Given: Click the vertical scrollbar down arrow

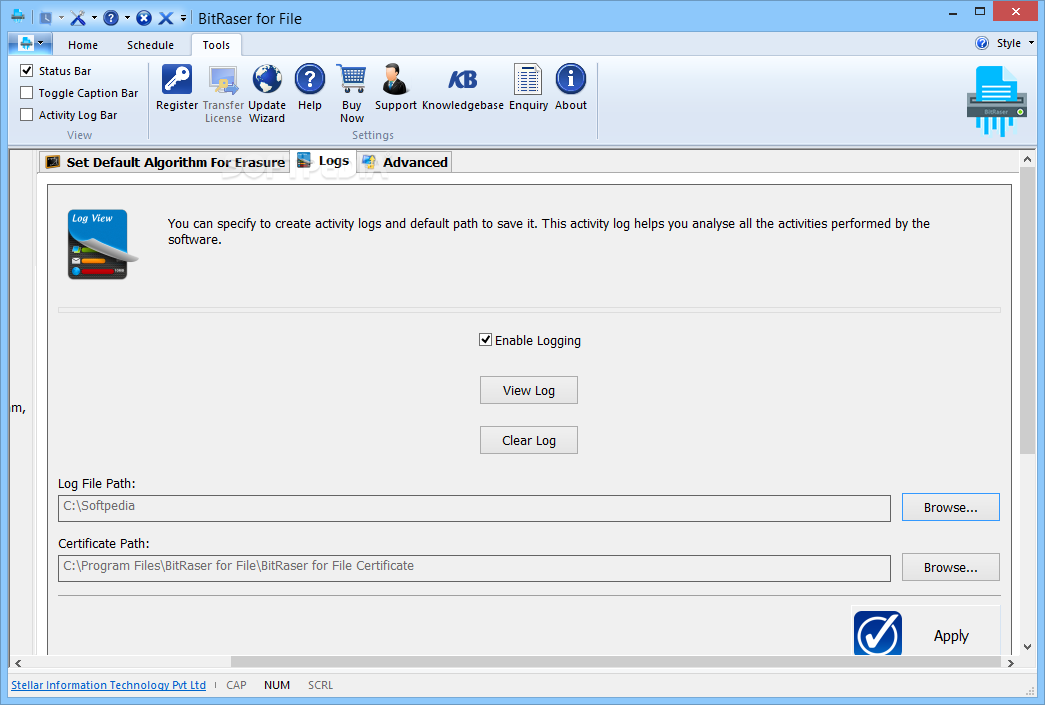Looking at the screenshot, I should (x=1027, y=646).
